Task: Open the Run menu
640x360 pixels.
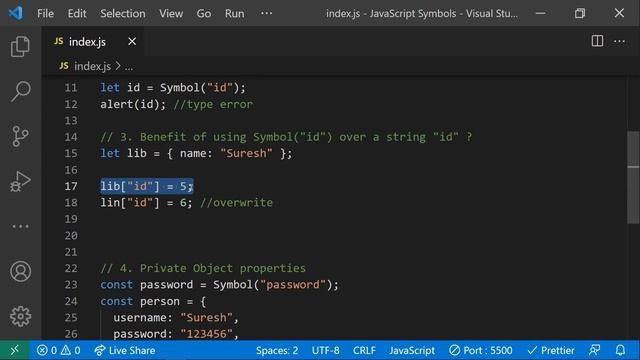Action: (234, 13)
